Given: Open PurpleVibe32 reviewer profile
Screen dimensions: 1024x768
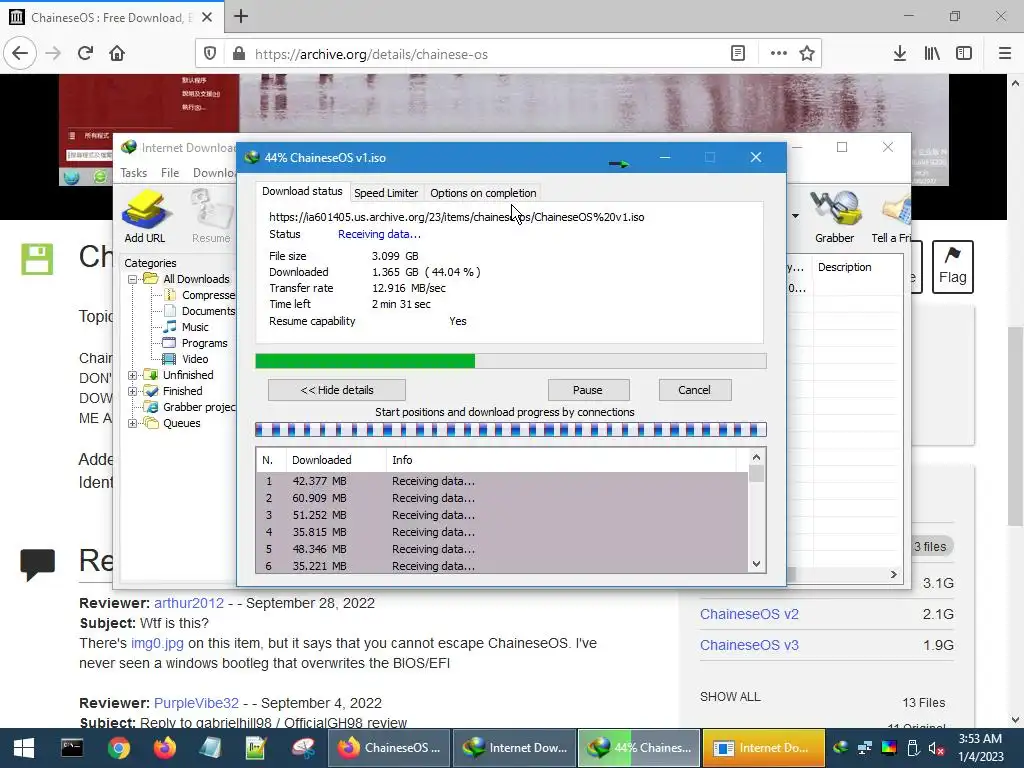Looking at the screenshot, I should [x=196, y=703].
